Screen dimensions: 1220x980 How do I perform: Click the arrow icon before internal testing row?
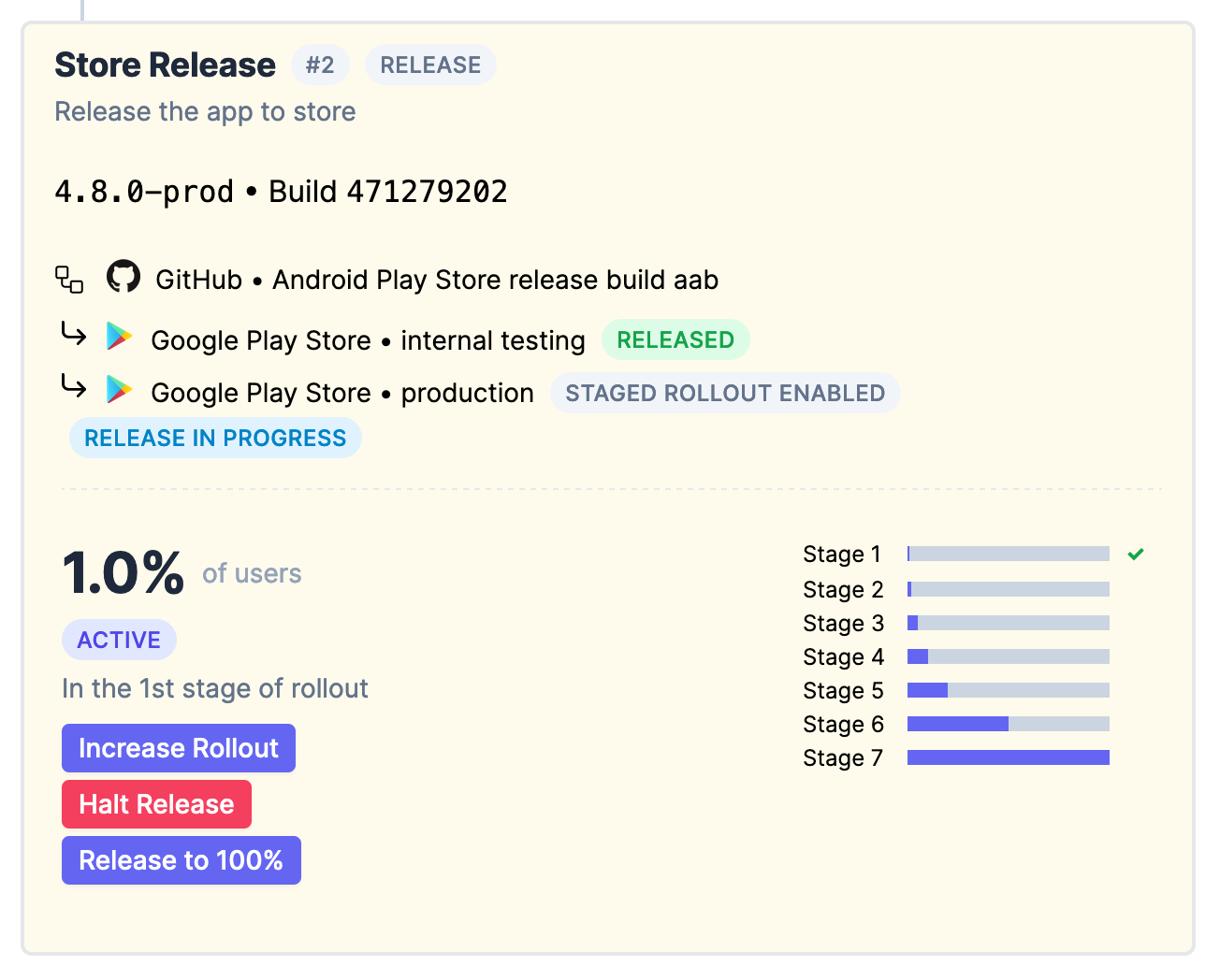pyautogui.click(x=73, y=334)
